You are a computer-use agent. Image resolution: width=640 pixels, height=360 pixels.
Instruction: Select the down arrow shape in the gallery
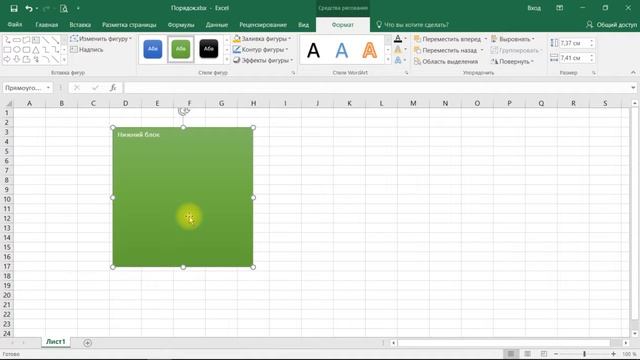17,59
